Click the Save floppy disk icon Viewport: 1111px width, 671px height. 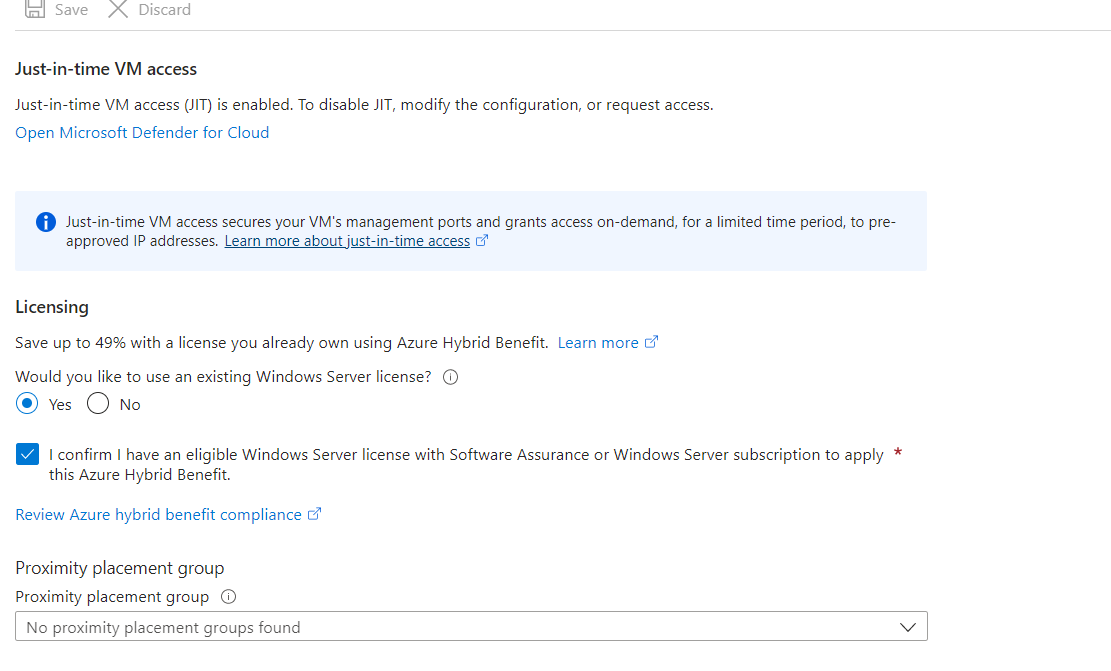[35, 9]
